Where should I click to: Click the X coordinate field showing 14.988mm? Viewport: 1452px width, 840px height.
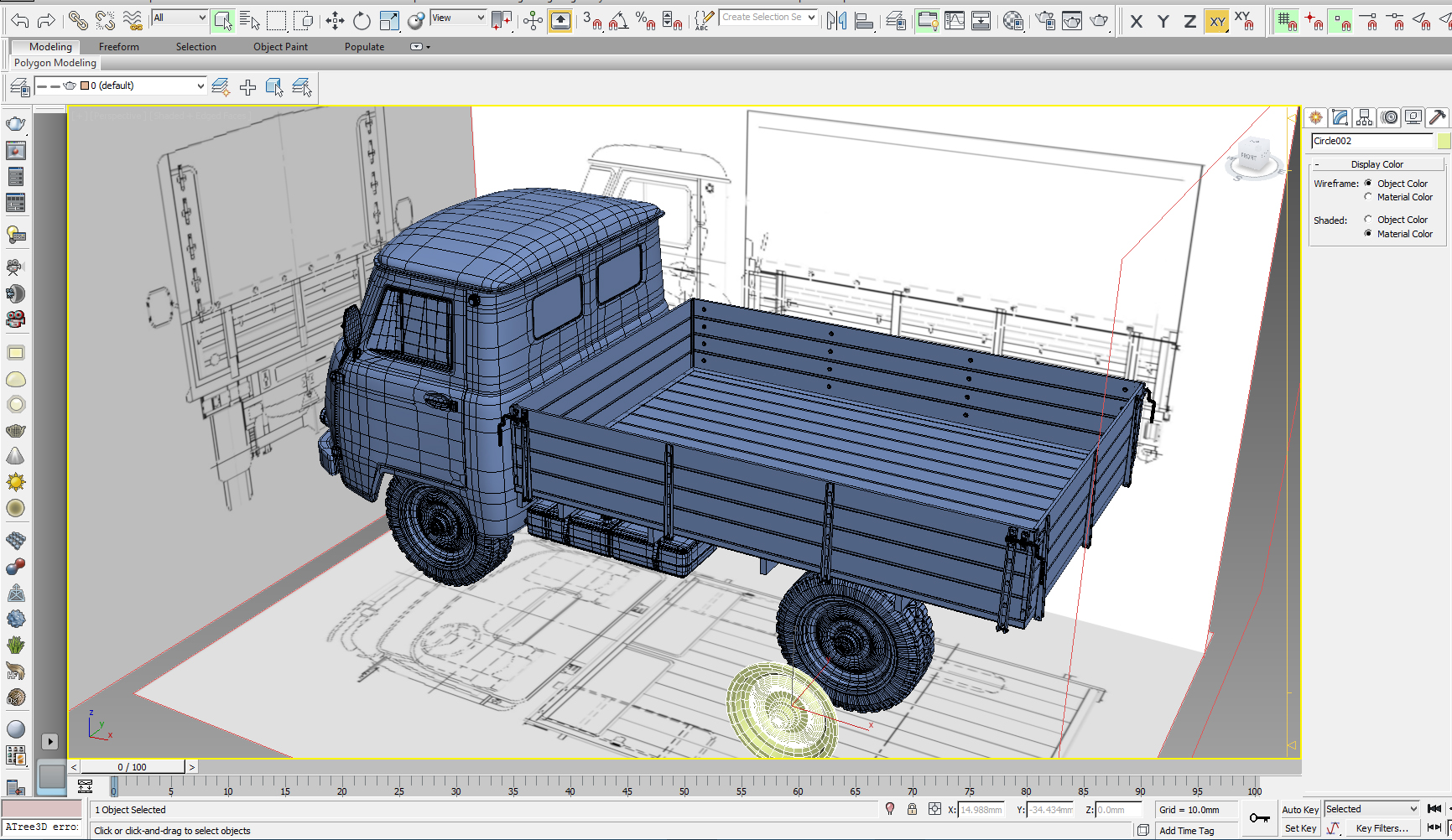(981, 810)
